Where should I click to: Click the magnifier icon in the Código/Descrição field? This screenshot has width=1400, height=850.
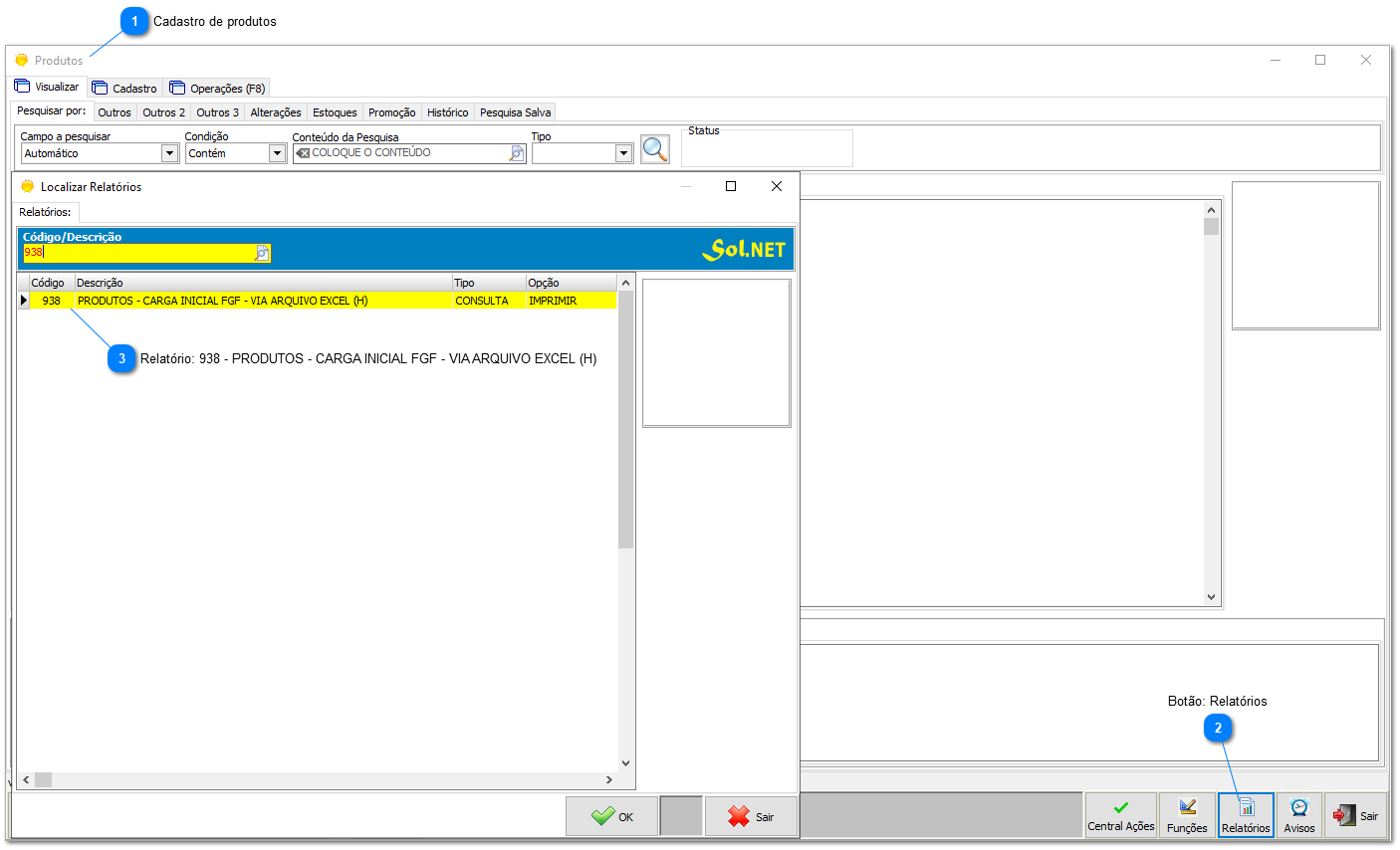[261, 253]
